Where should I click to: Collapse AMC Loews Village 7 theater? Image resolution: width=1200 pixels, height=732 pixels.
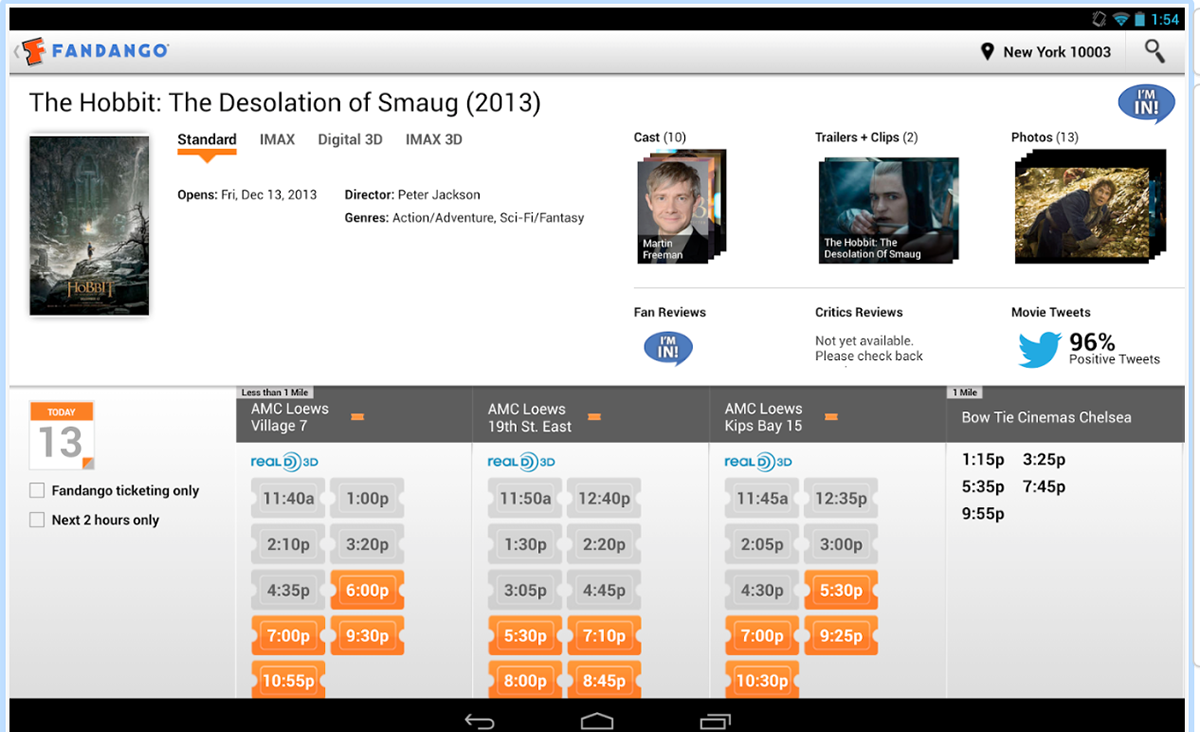(x=357, y=417)
